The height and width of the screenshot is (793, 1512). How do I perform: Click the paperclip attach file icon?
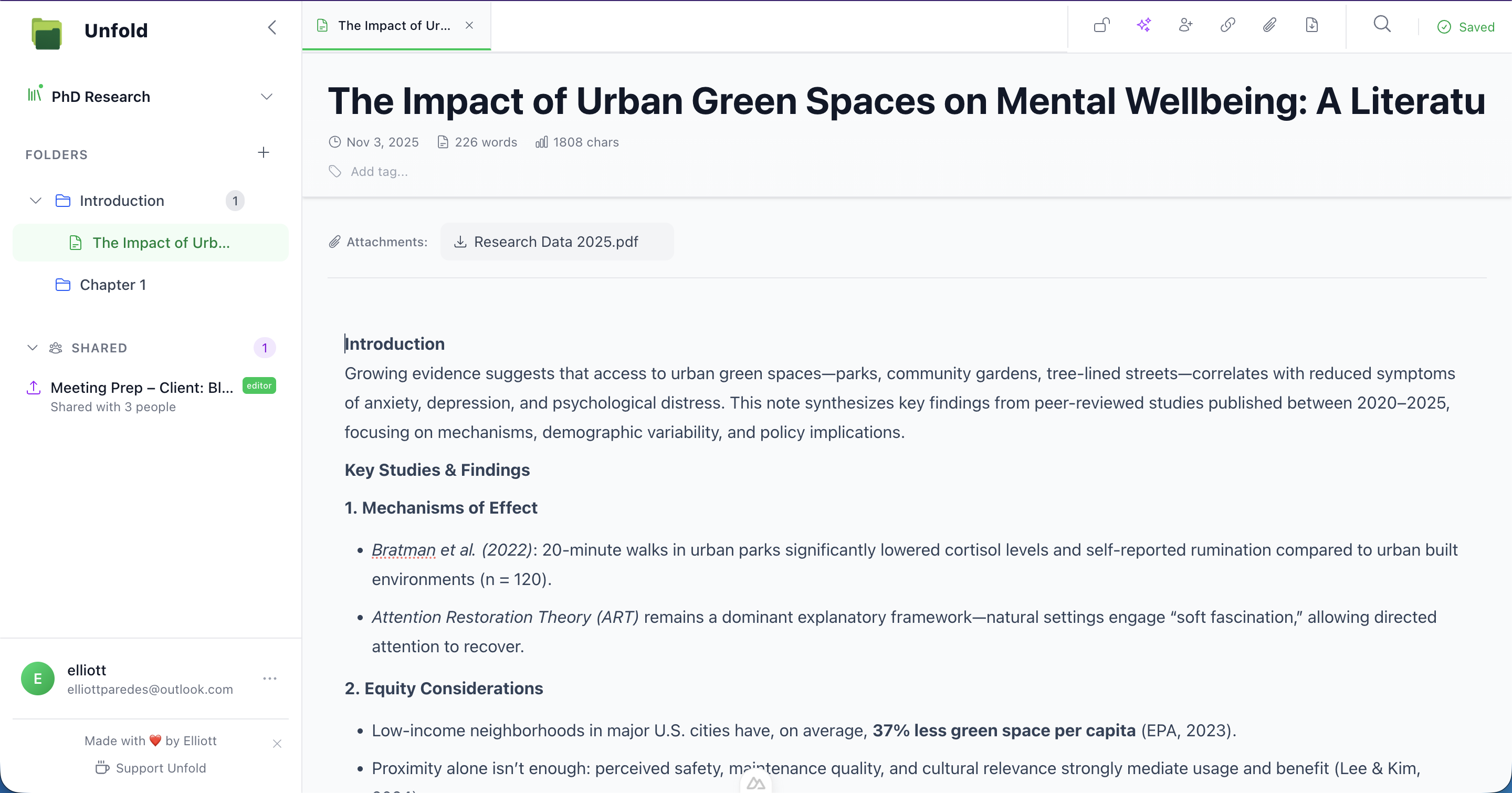pos(1269,25)
